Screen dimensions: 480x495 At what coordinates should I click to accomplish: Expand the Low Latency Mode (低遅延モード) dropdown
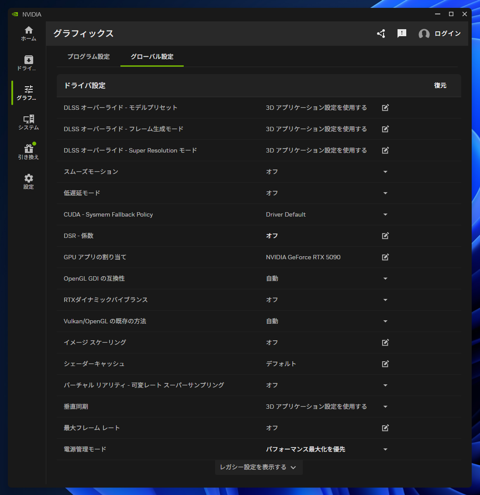click(385, 193)
